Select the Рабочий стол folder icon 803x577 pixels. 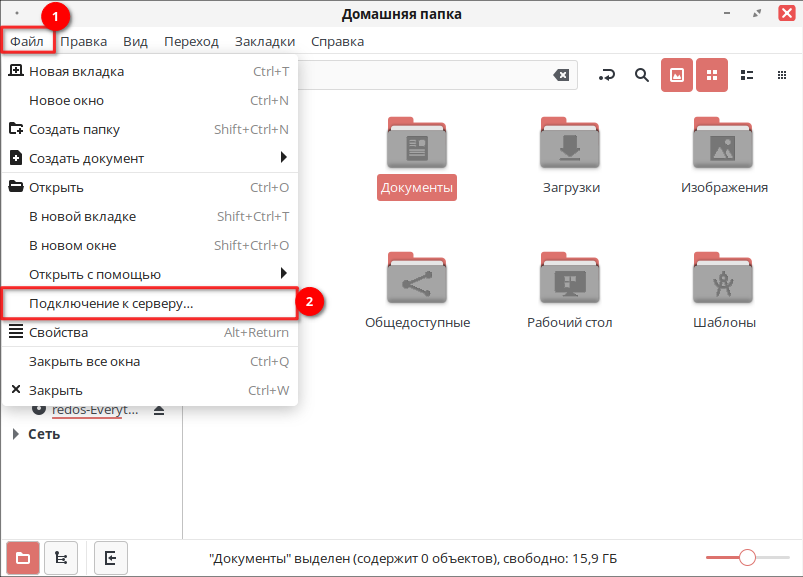pos(570,278)
